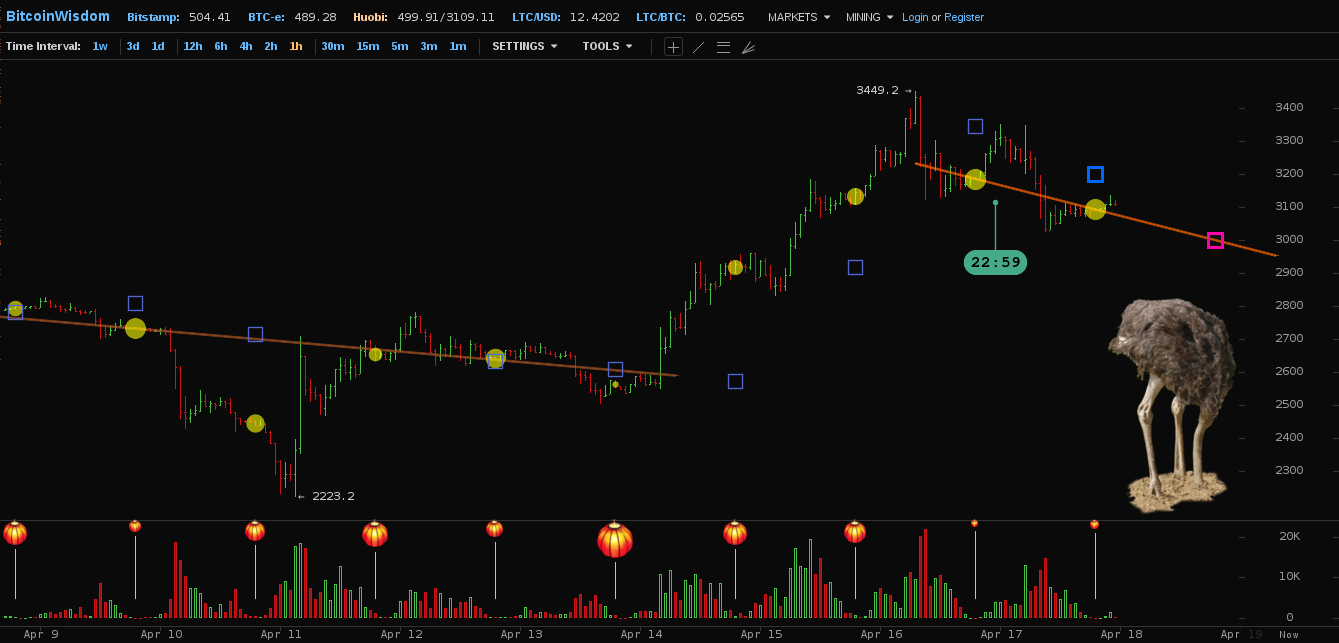Select the Fibonacci fan drawing tool
The height and width of the screenshot is (643, 1339).
(748, 47)
